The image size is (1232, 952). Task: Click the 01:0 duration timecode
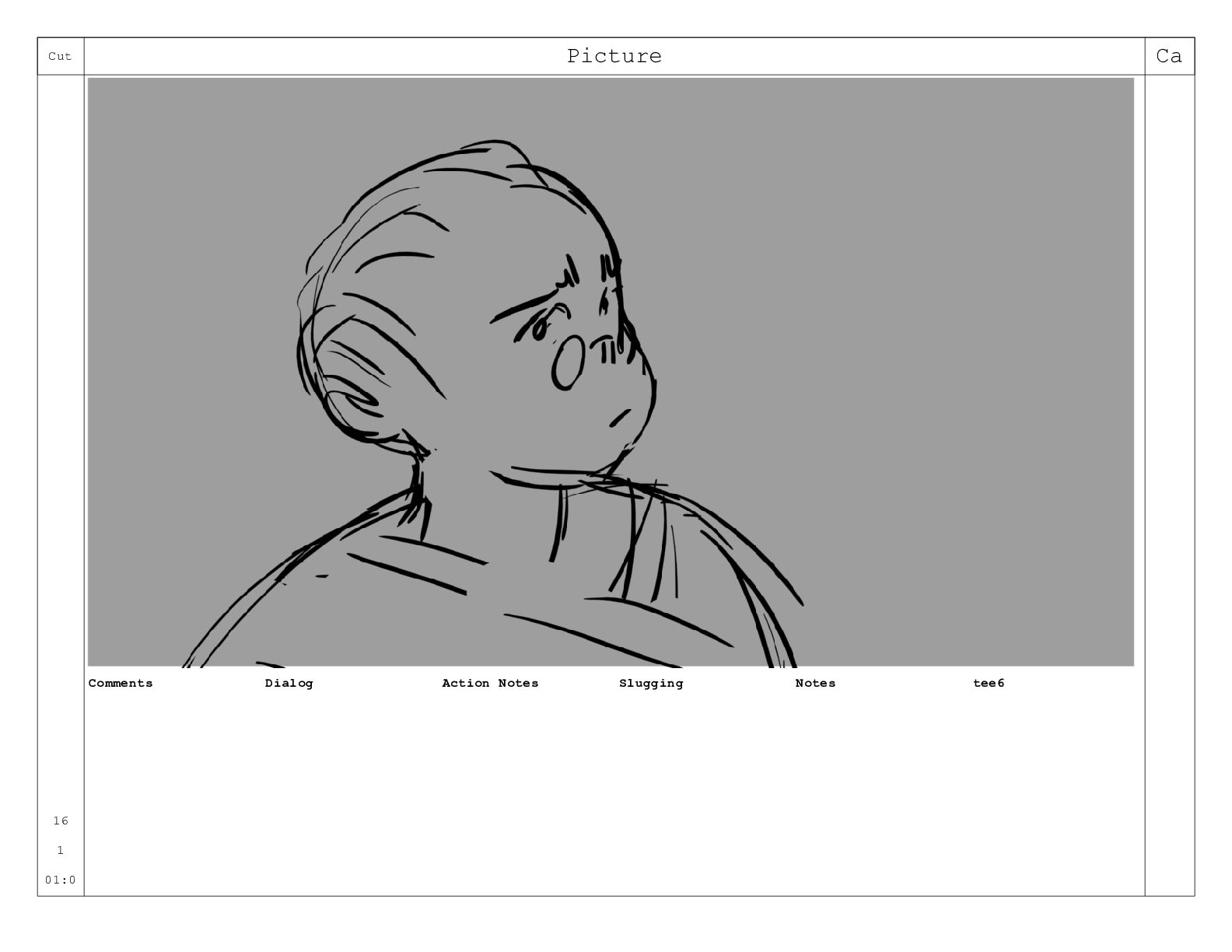click(61, 880)
